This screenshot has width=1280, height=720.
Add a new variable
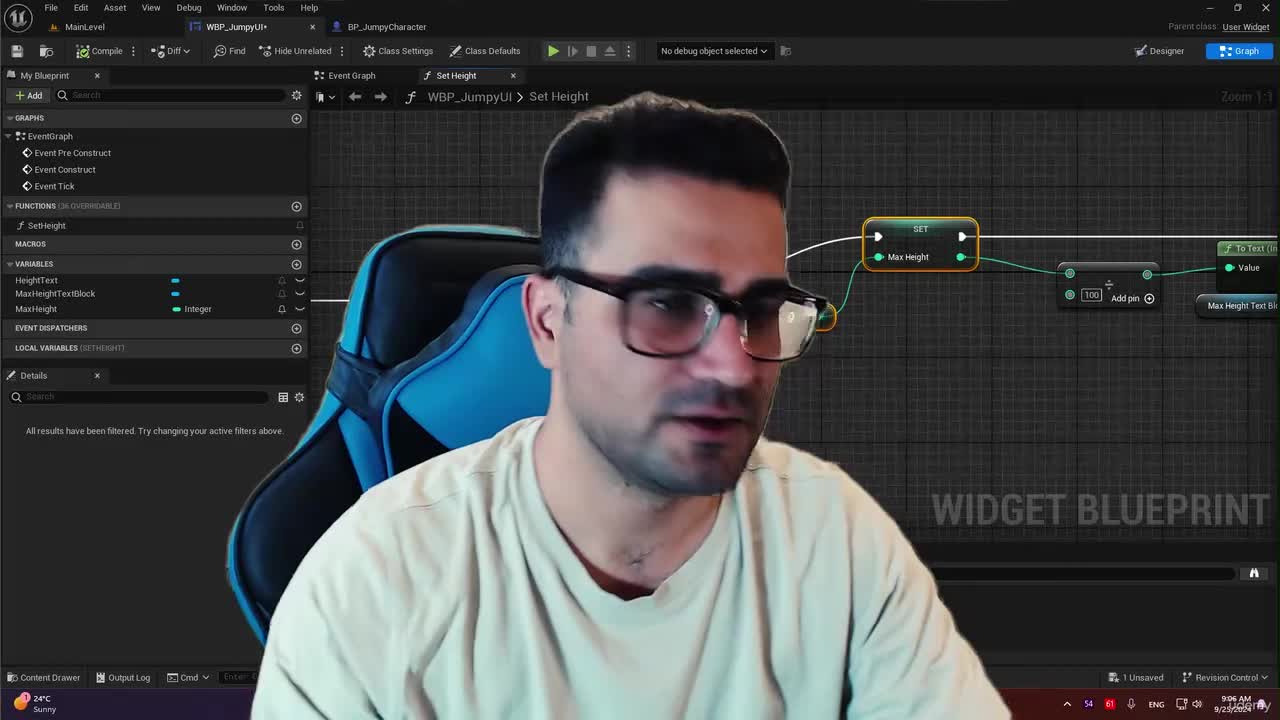[296, 264]
